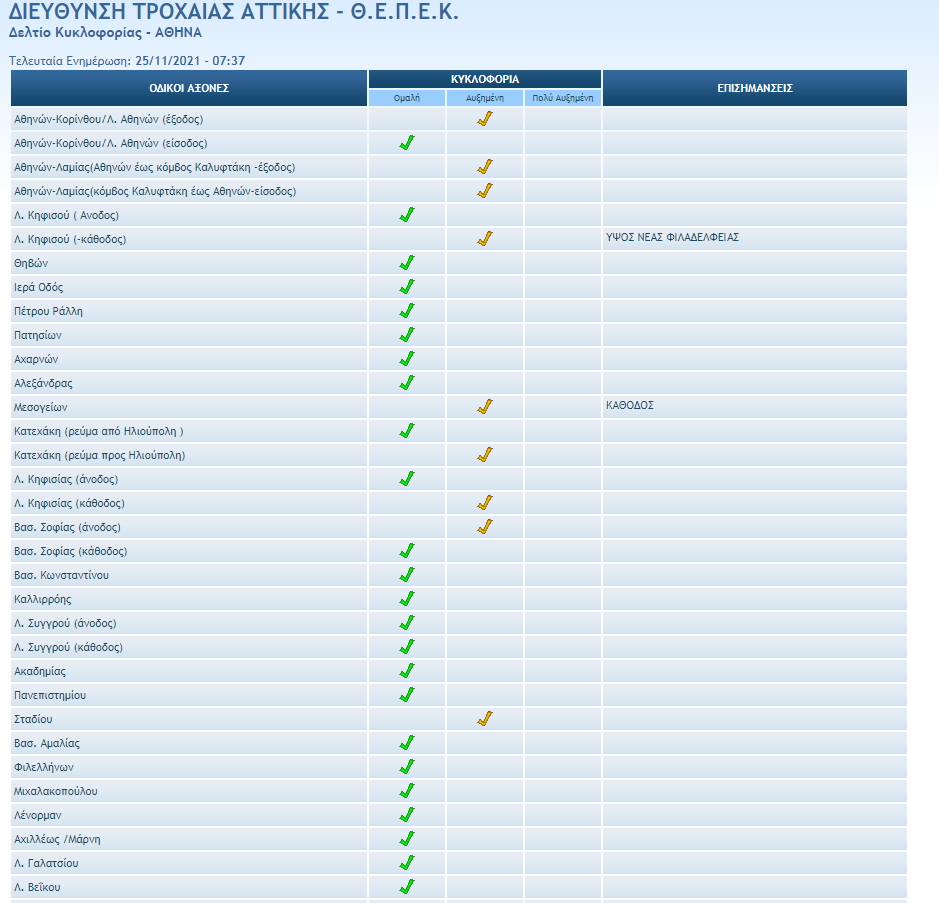Click the orange checkmark for Βασ. Σοφίας (άνοδος)

pos(485,527)
